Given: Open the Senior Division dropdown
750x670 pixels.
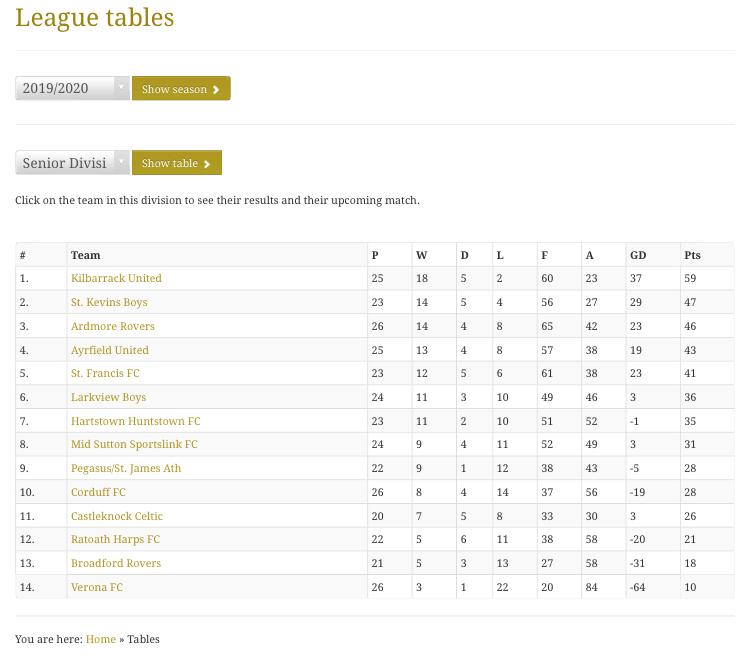Looking at the screenshot, I should (x=72, y=163).
